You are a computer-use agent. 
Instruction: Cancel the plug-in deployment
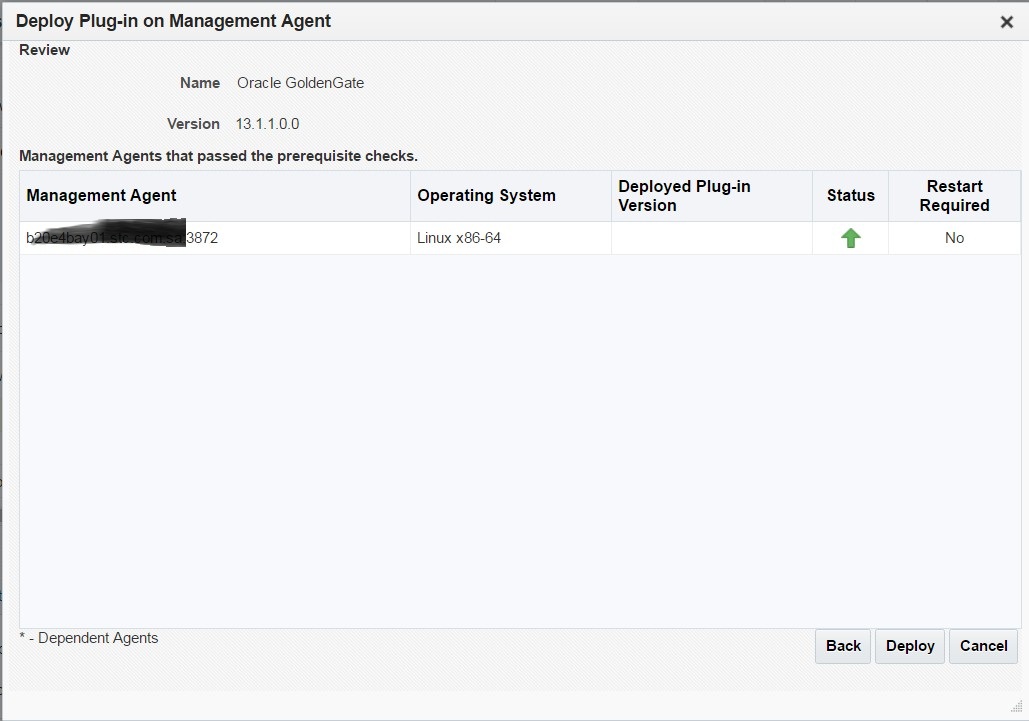tap(983, 646)
